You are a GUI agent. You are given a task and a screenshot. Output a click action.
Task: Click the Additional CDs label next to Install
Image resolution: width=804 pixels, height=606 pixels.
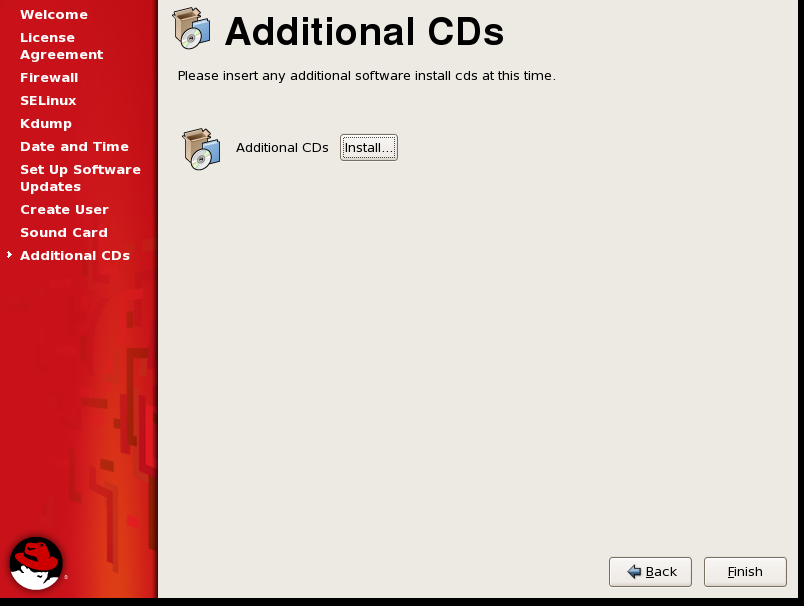tap(282, 148)
